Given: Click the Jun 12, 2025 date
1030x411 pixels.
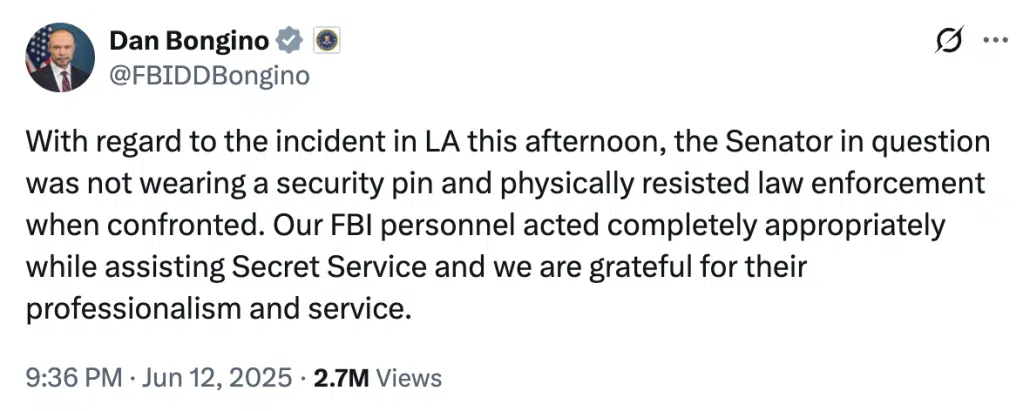Looking at the screenshot, I should point(213,378).
